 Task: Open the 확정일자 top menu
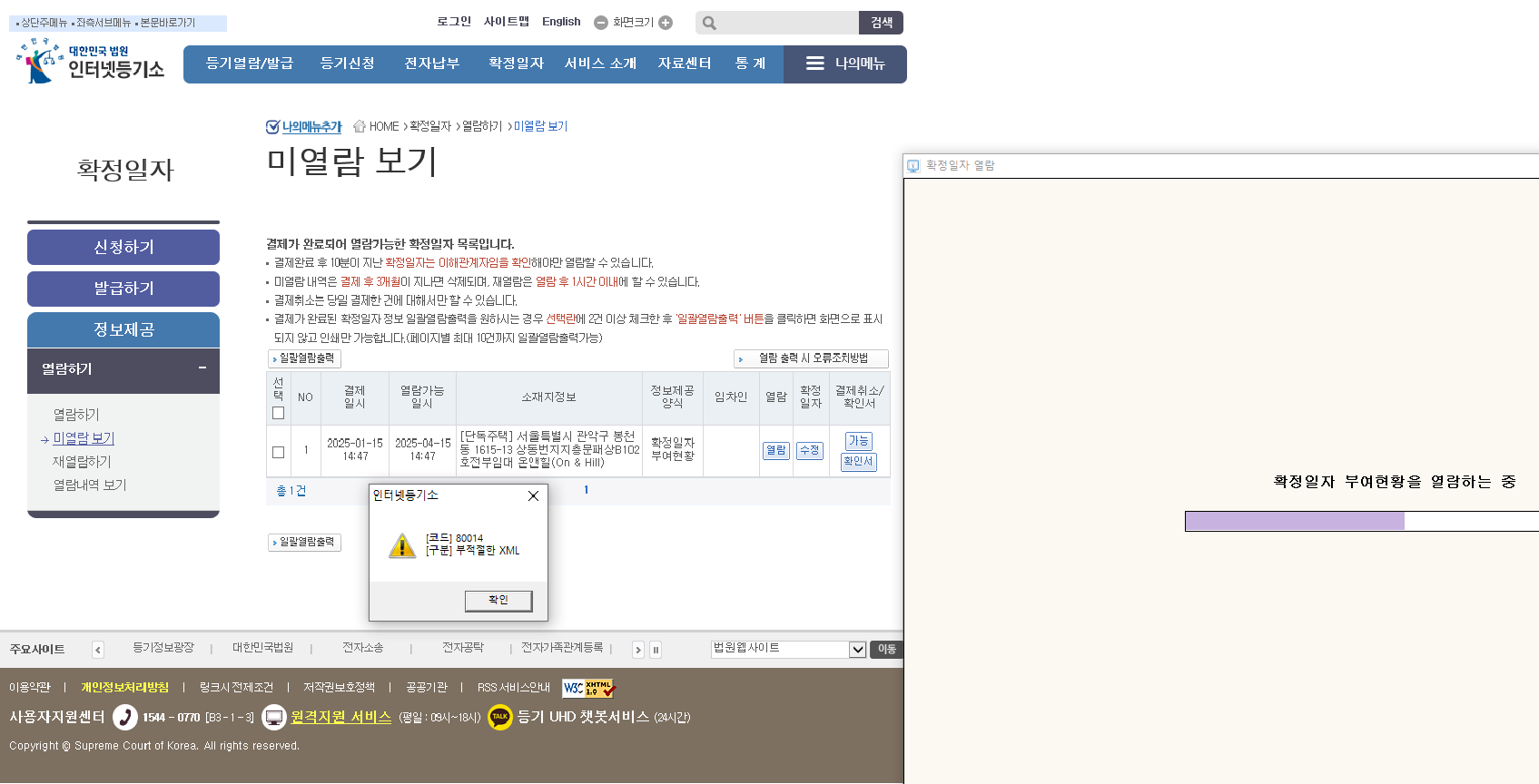click(x=516, y=64)
